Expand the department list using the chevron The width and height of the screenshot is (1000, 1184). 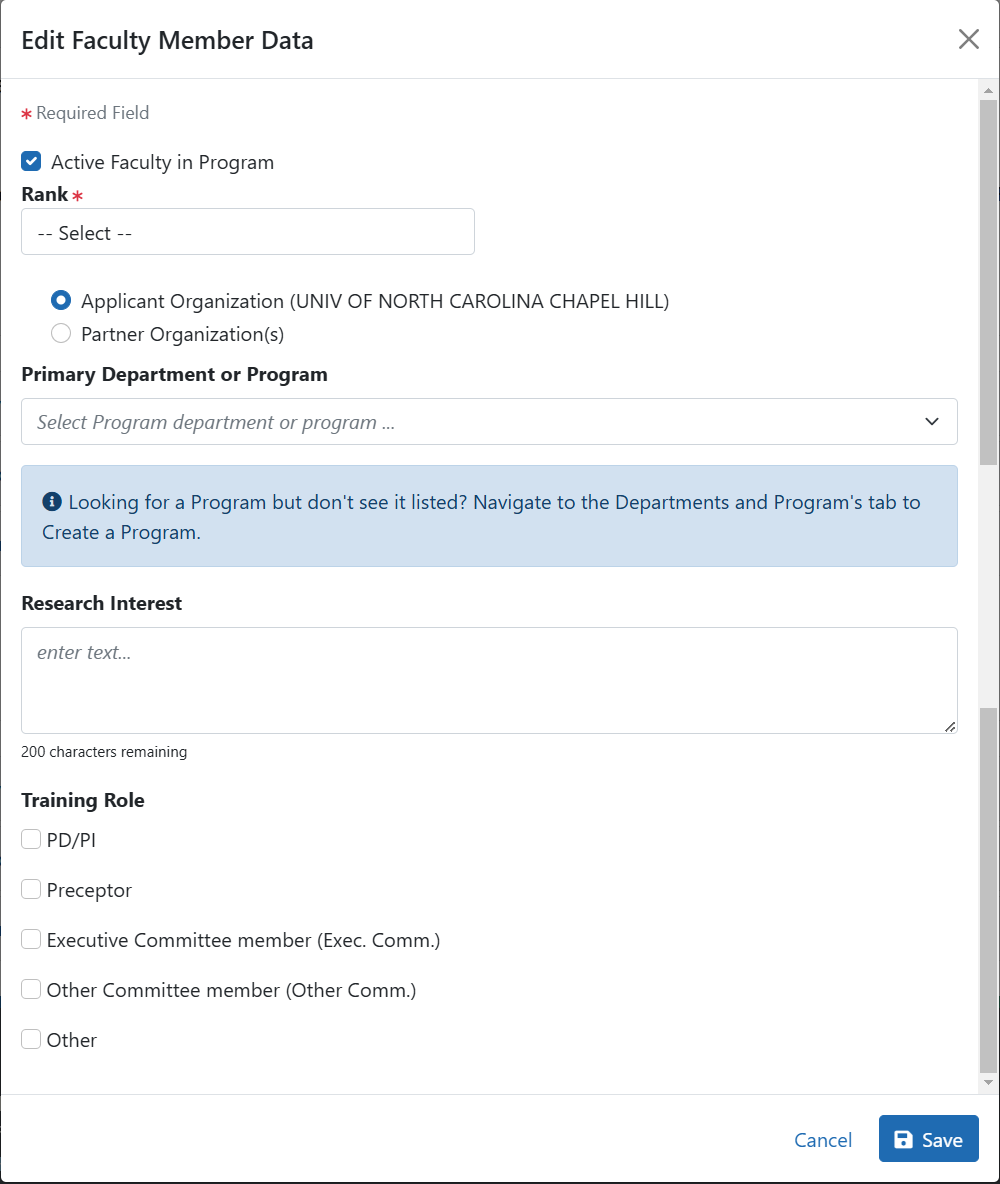pyautogui.click(x=932, y=421)
